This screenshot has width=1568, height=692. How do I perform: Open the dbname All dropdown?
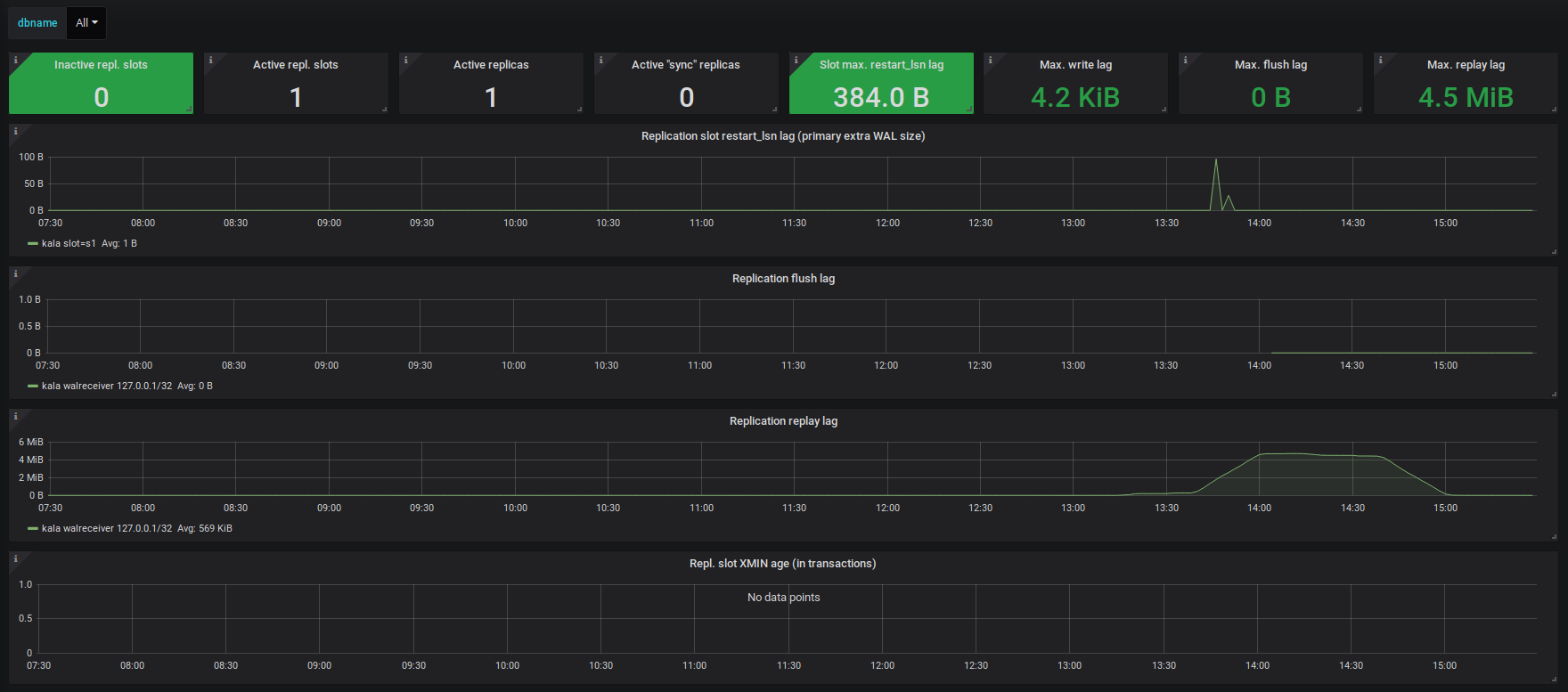[86, 23]
